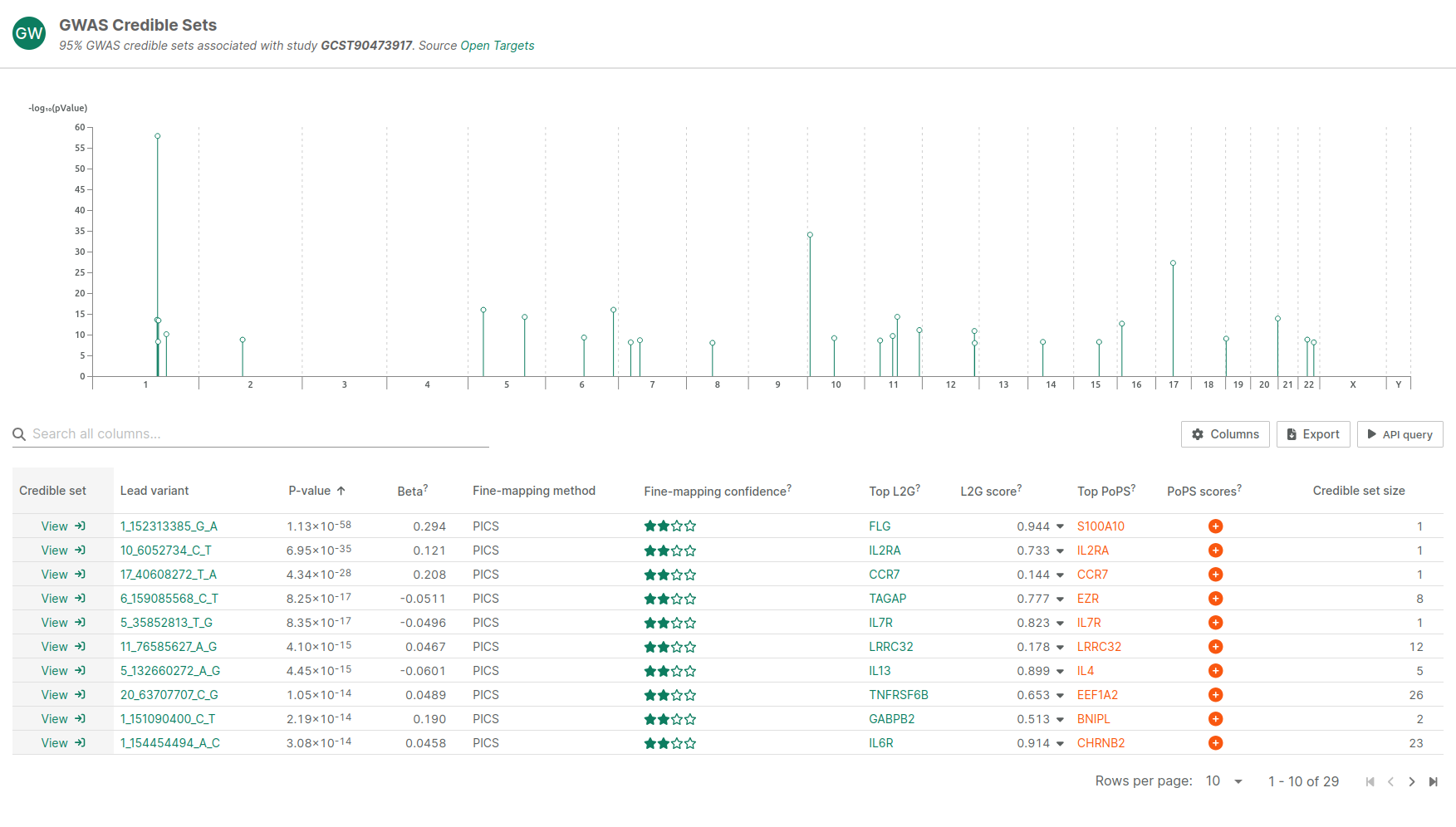Click the PoPS plus icon for S100A10 row

[x=1215, y=526]
